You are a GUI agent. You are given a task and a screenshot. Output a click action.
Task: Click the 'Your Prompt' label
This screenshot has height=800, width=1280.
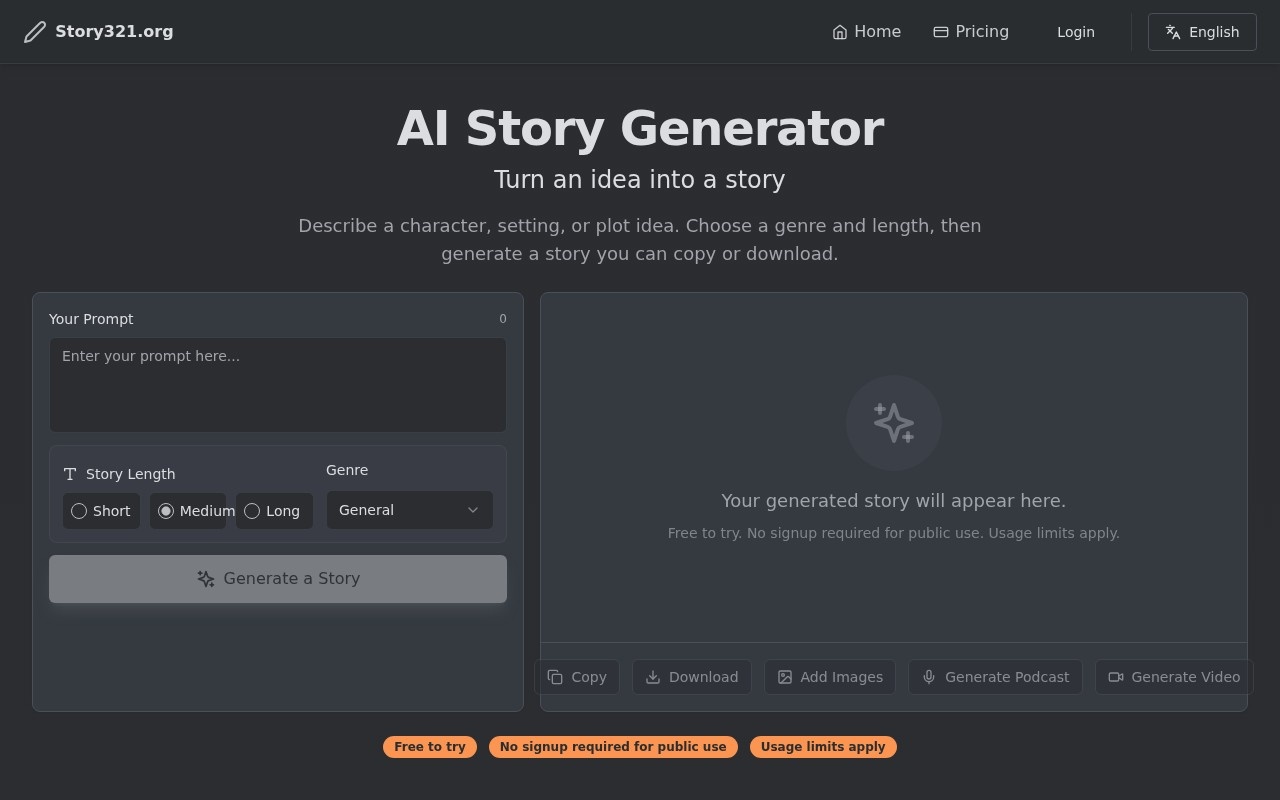coord(91,319)
